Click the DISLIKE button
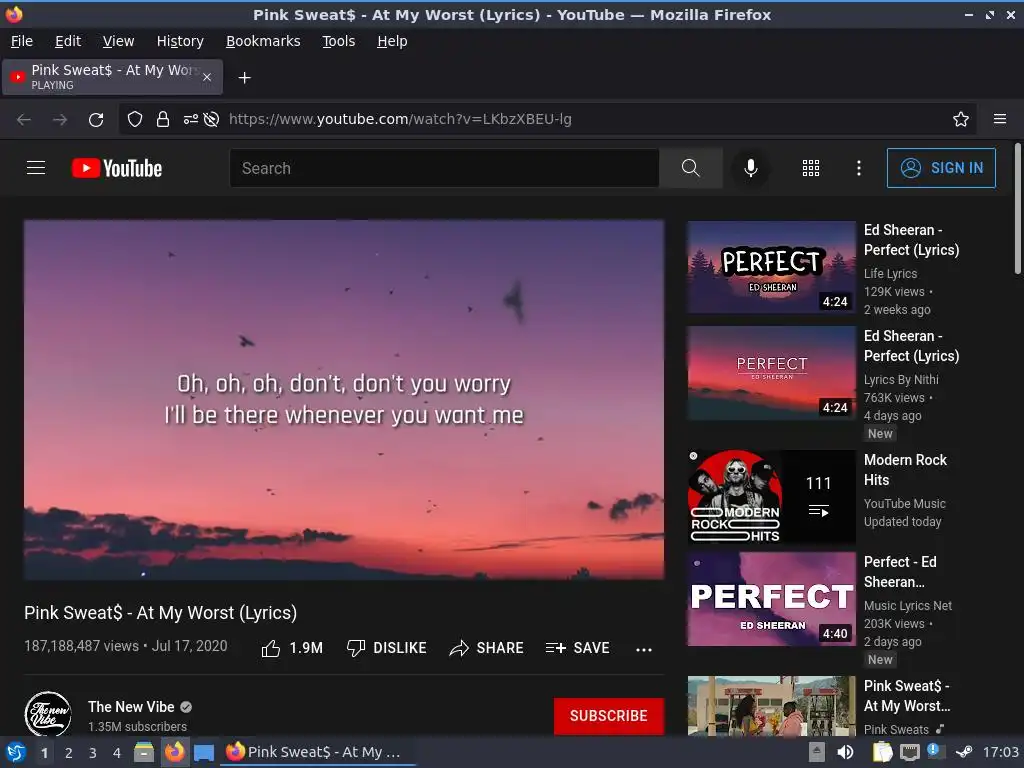Viewport: 1024px width, 768px height. (x=387, y=648)
